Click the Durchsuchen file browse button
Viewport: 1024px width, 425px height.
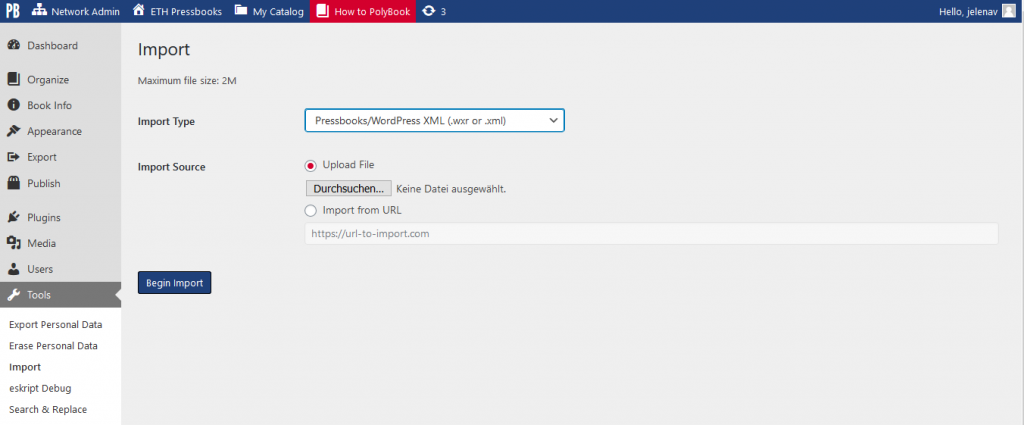(348, 189)
